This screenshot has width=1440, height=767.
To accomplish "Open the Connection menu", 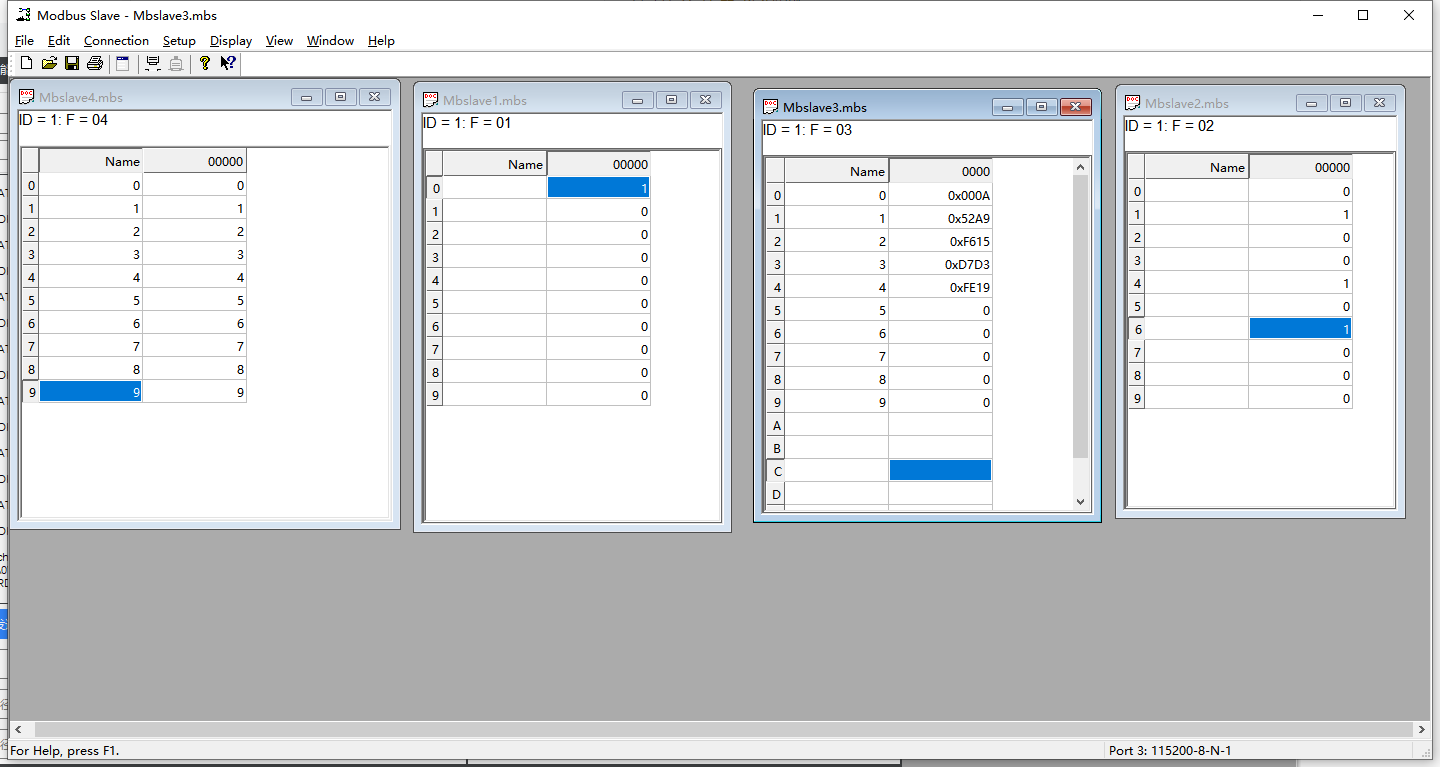I will (x=116, y=41).
